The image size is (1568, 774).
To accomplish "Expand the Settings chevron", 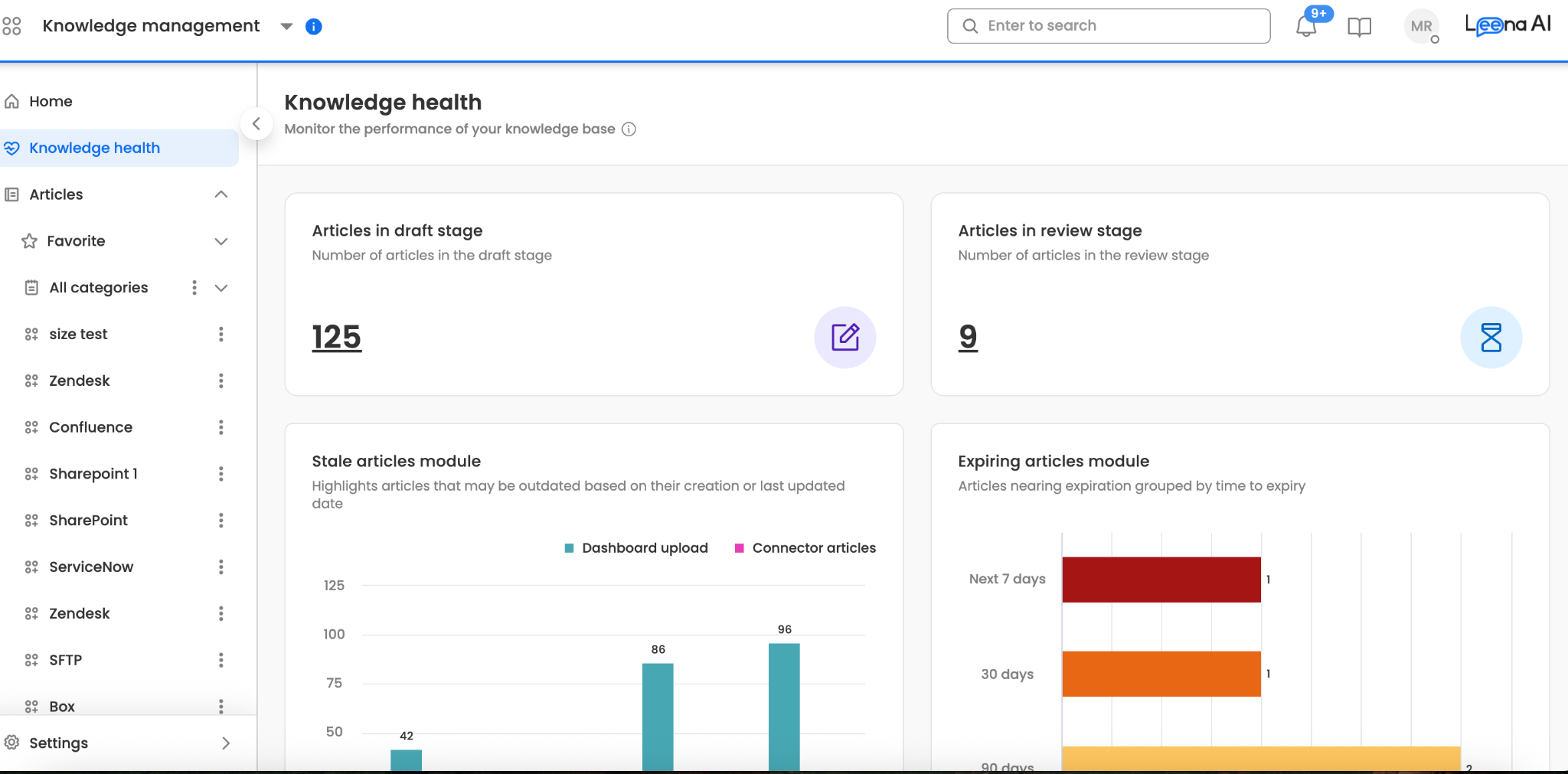I will click(x=226, y=743).
